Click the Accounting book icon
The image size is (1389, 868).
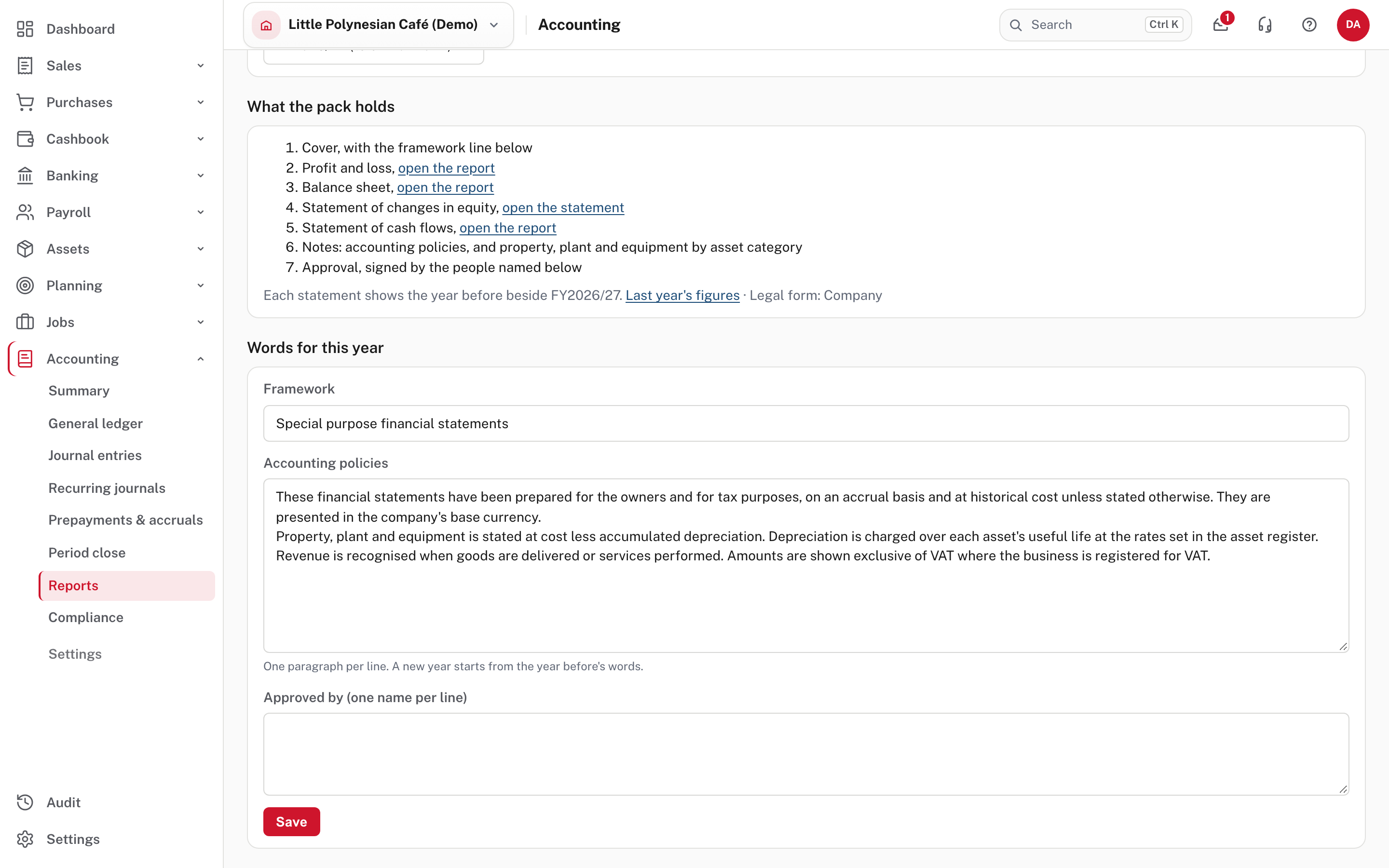pyautogui.click(x=25, y=359)
